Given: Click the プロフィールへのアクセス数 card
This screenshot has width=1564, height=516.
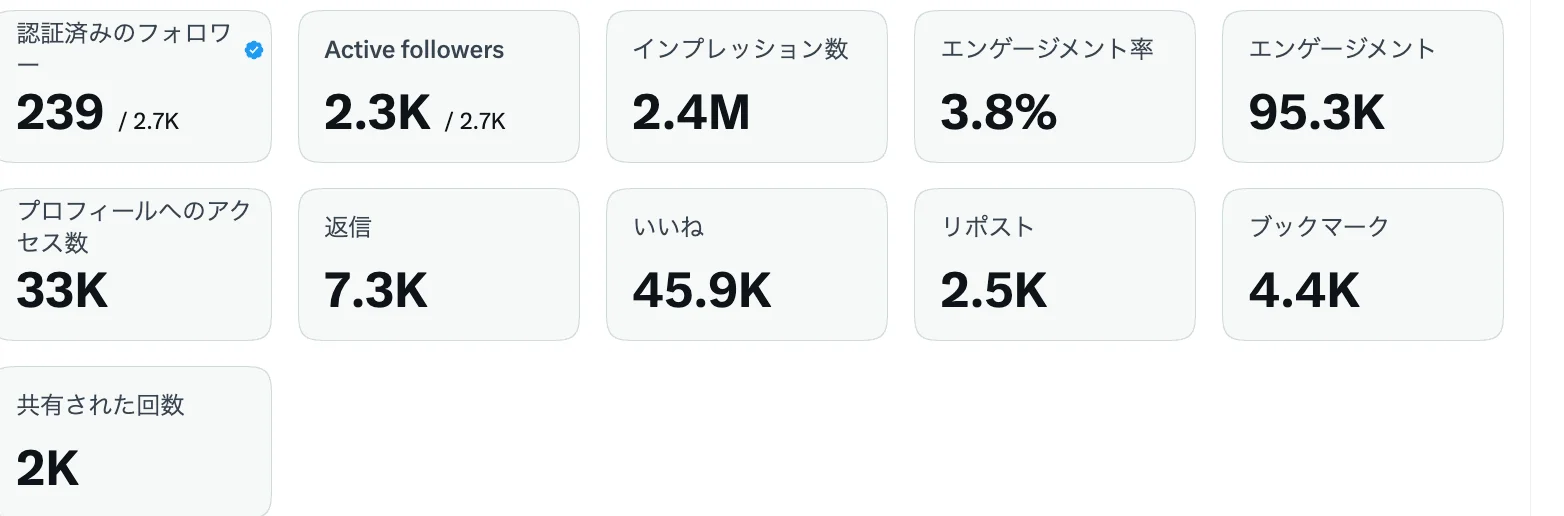Looking at the screenshot, I should coord(131,264).
